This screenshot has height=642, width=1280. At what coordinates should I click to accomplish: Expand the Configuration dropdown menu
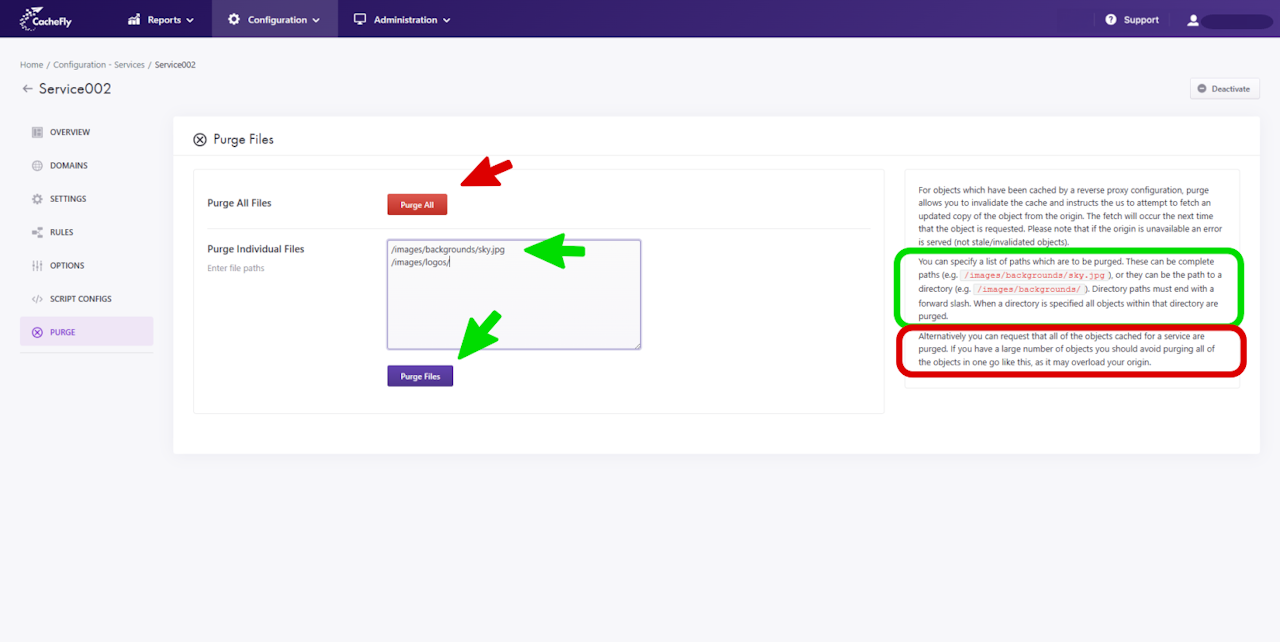(274, 19)
